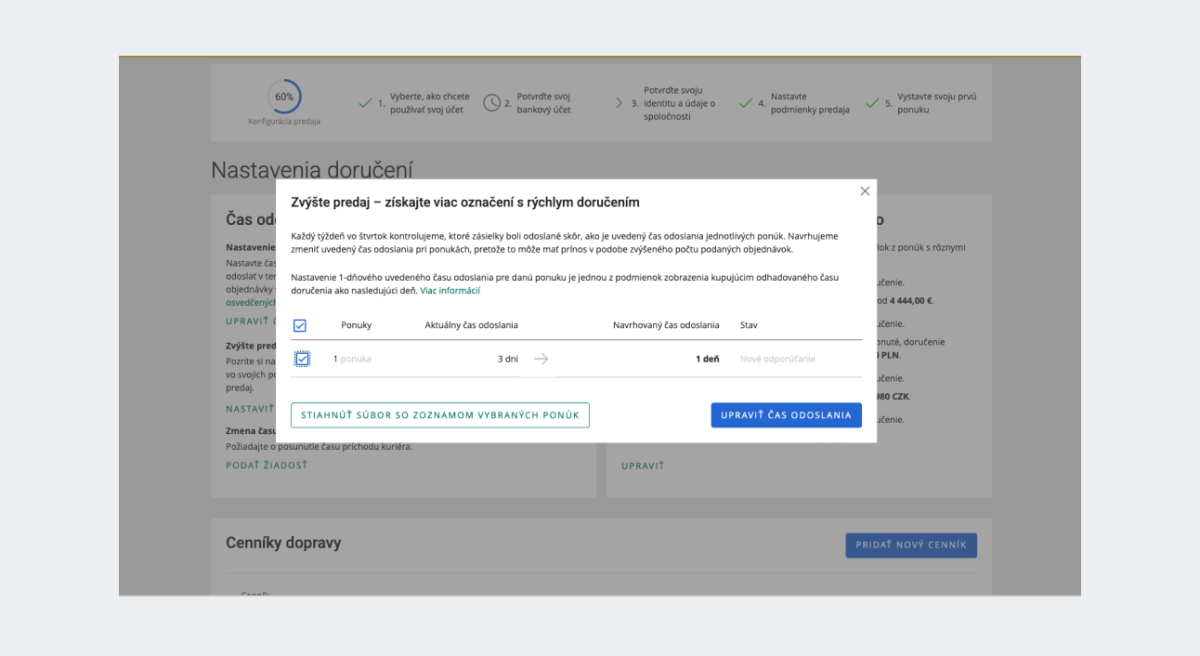This screenshot has height=656, width=1200.
Task: Click the 3 dni current shipping time value
Action: click(508, 359)
